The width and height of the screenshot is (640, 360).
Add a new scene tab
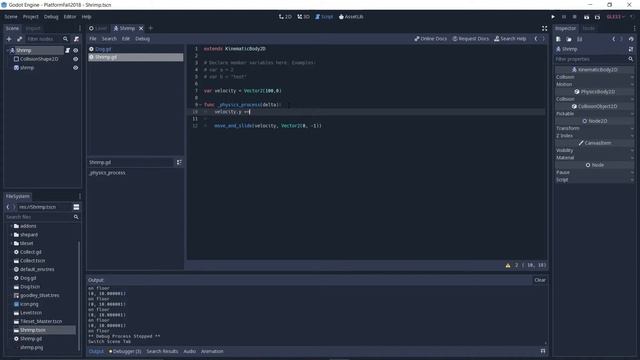[x=151, y=28]
